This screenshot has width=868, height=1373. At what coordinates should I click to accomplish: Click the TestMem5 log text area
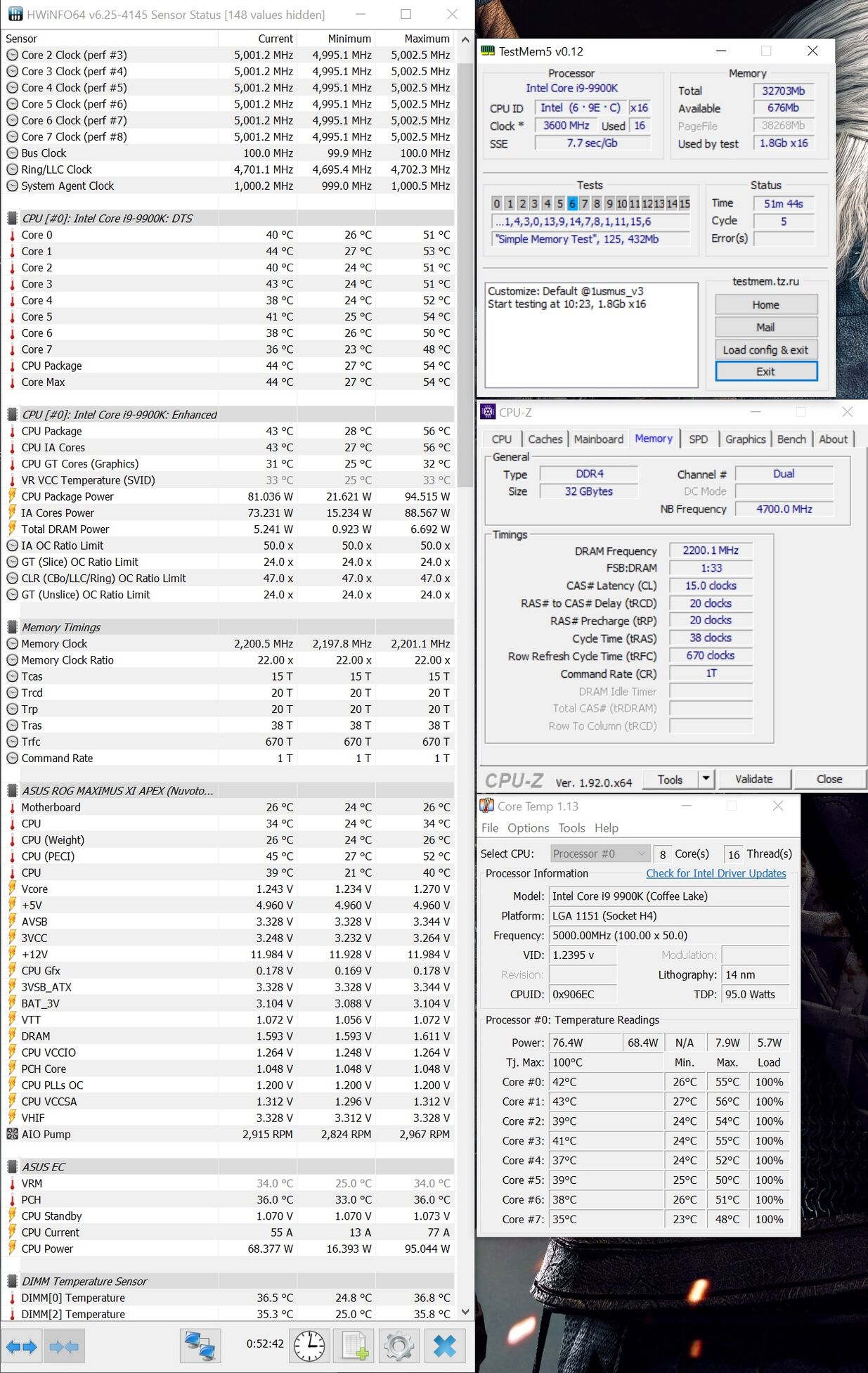591,335
